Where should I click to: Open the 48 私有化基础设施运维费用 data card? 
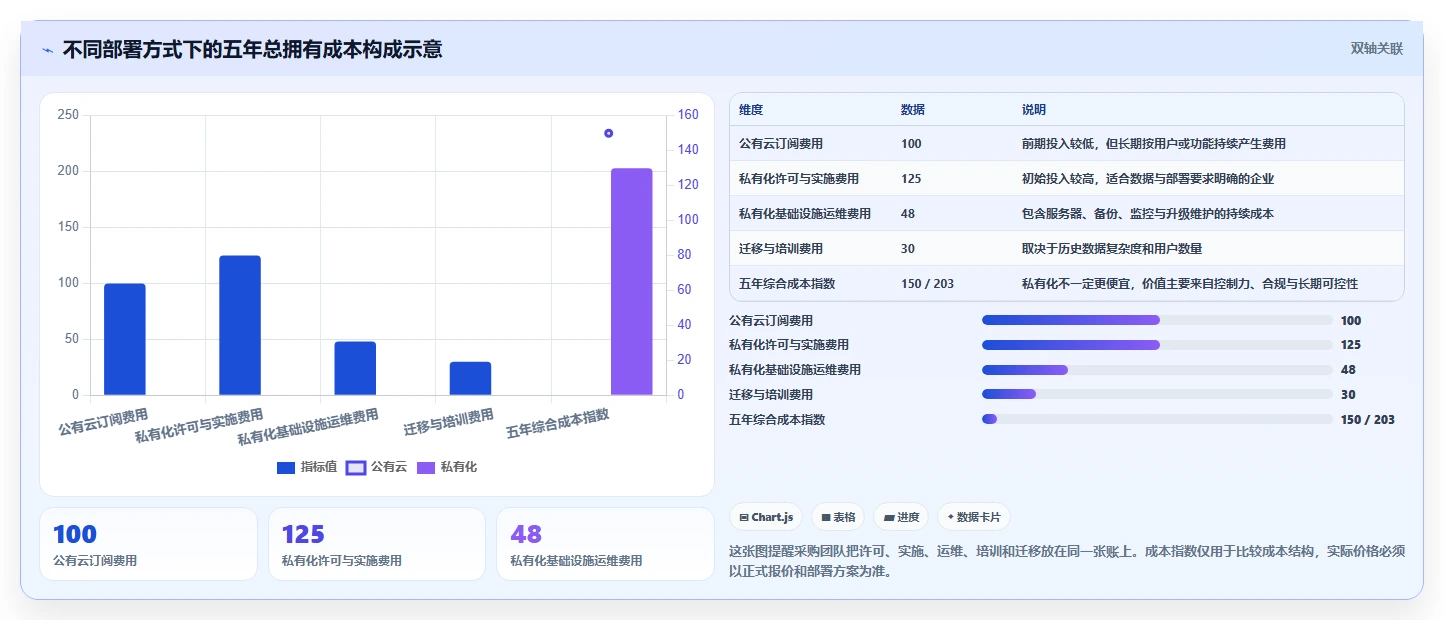point(605,544)
